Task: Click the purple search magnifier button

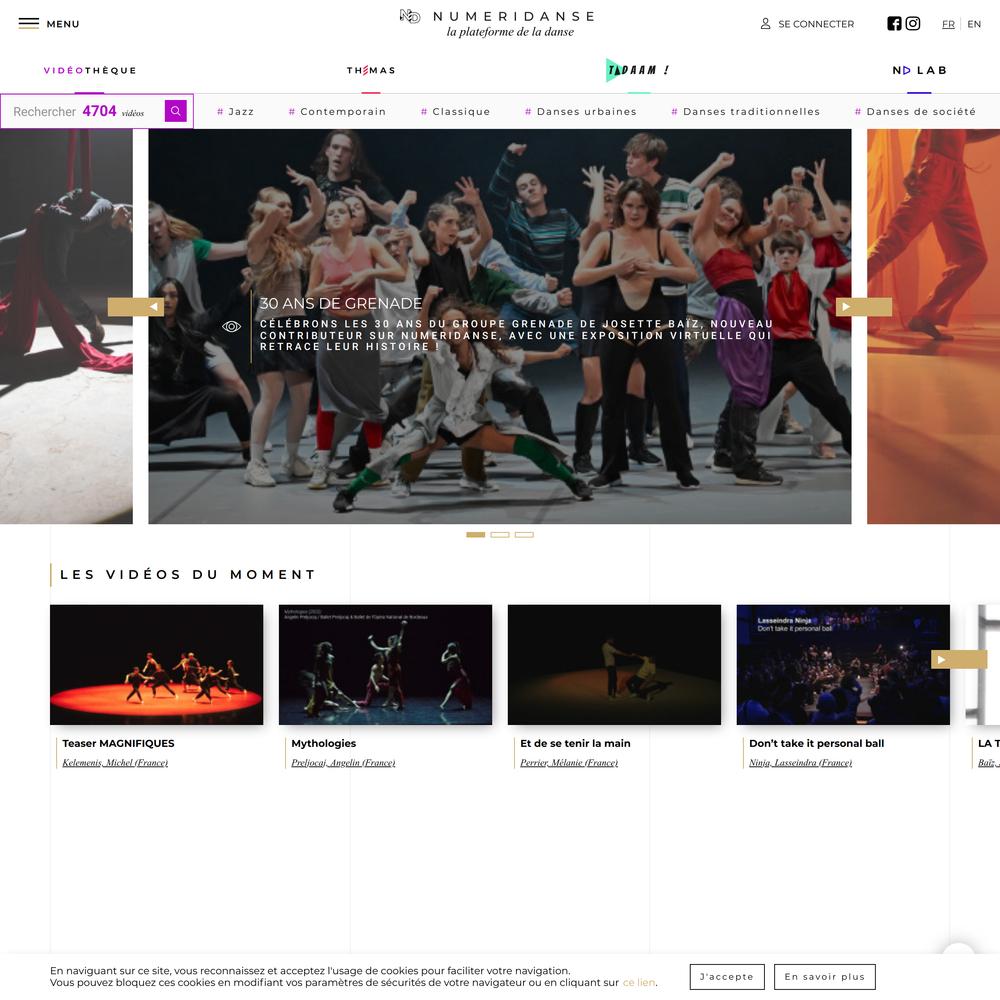Action: 175,111
